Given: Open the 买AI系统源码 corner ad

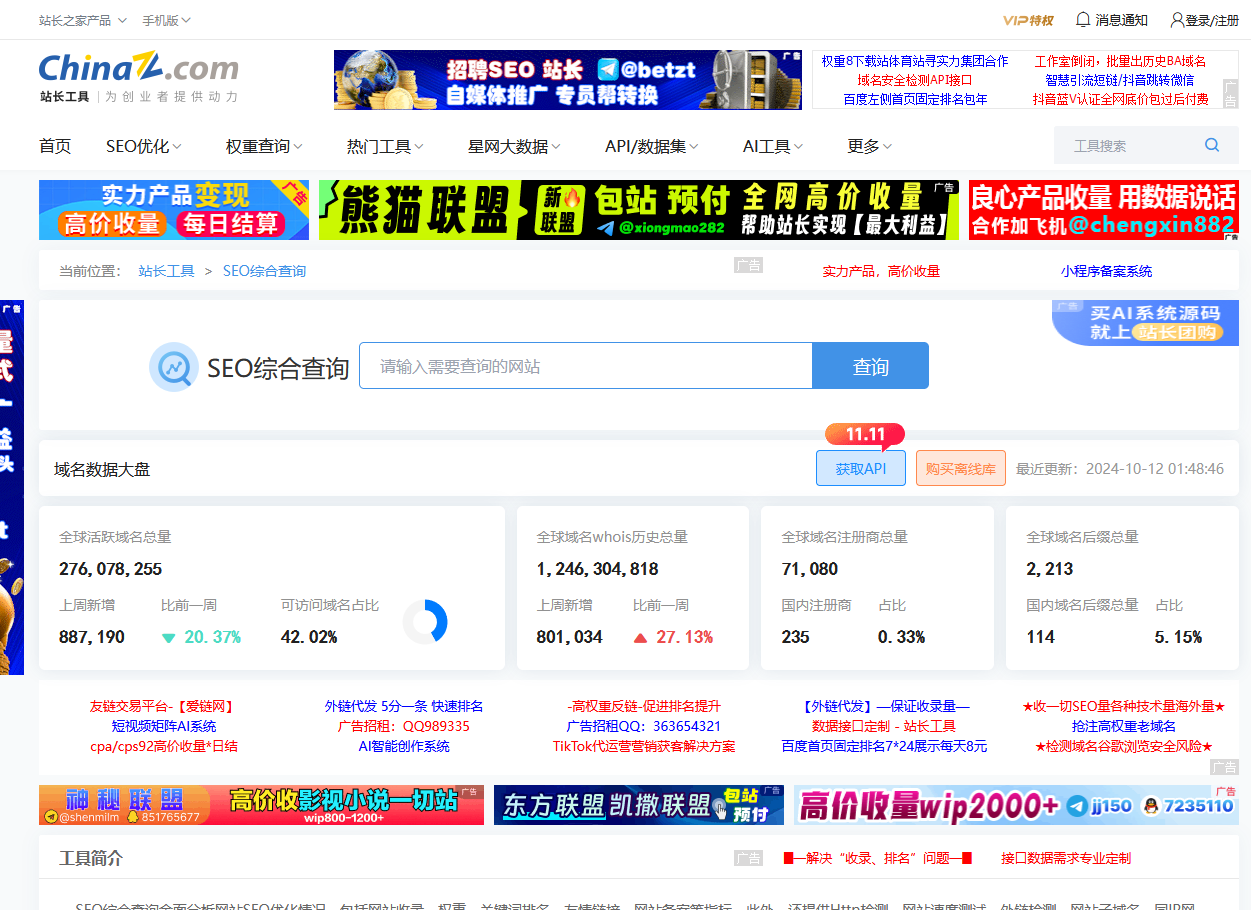Looking at the screenshot, I should point(1145,323).
